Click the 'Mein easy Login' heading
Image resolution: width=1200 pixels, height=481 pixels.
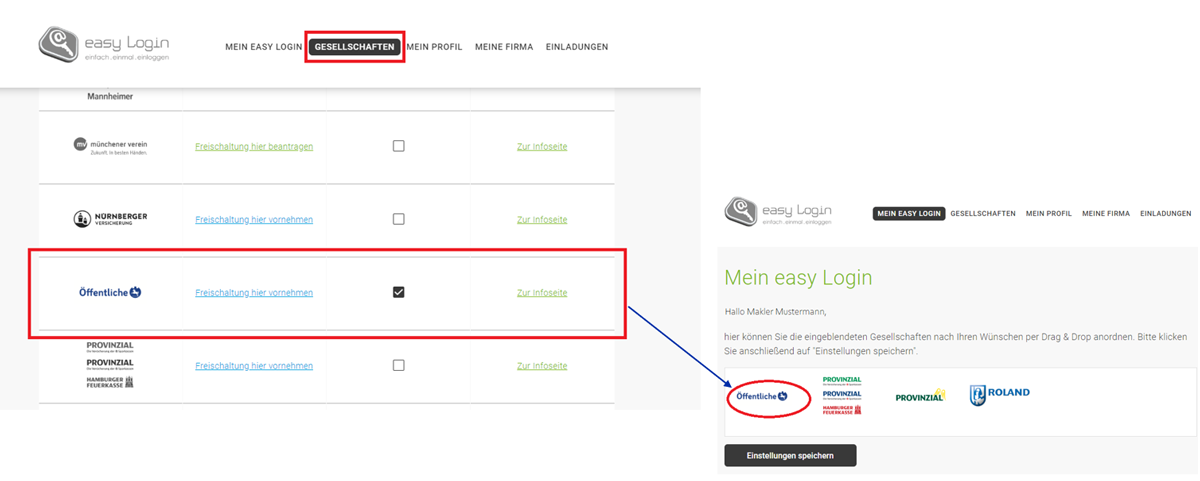798,278
